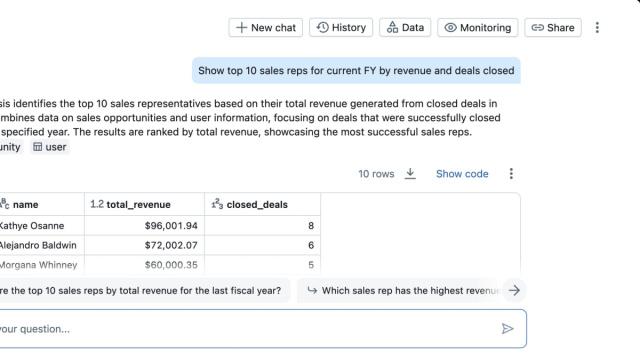640x360 pixels.
Task: Click the Share button
Action: point(553,27)
